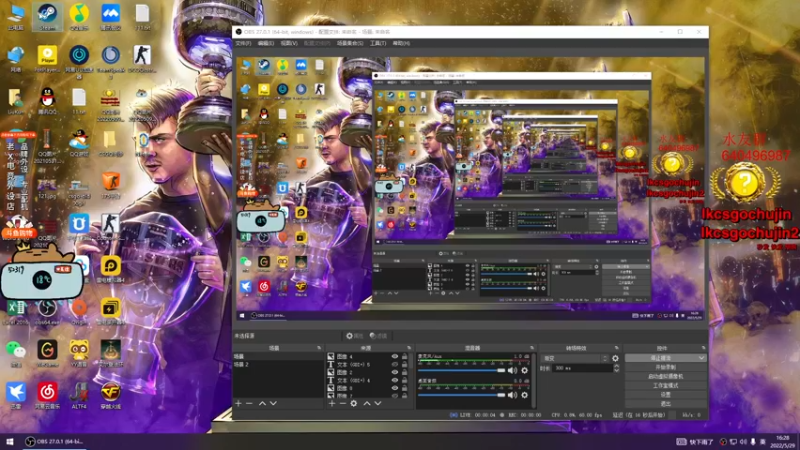
Task: Open Desktop Audio settings gear
Action: 524,395
